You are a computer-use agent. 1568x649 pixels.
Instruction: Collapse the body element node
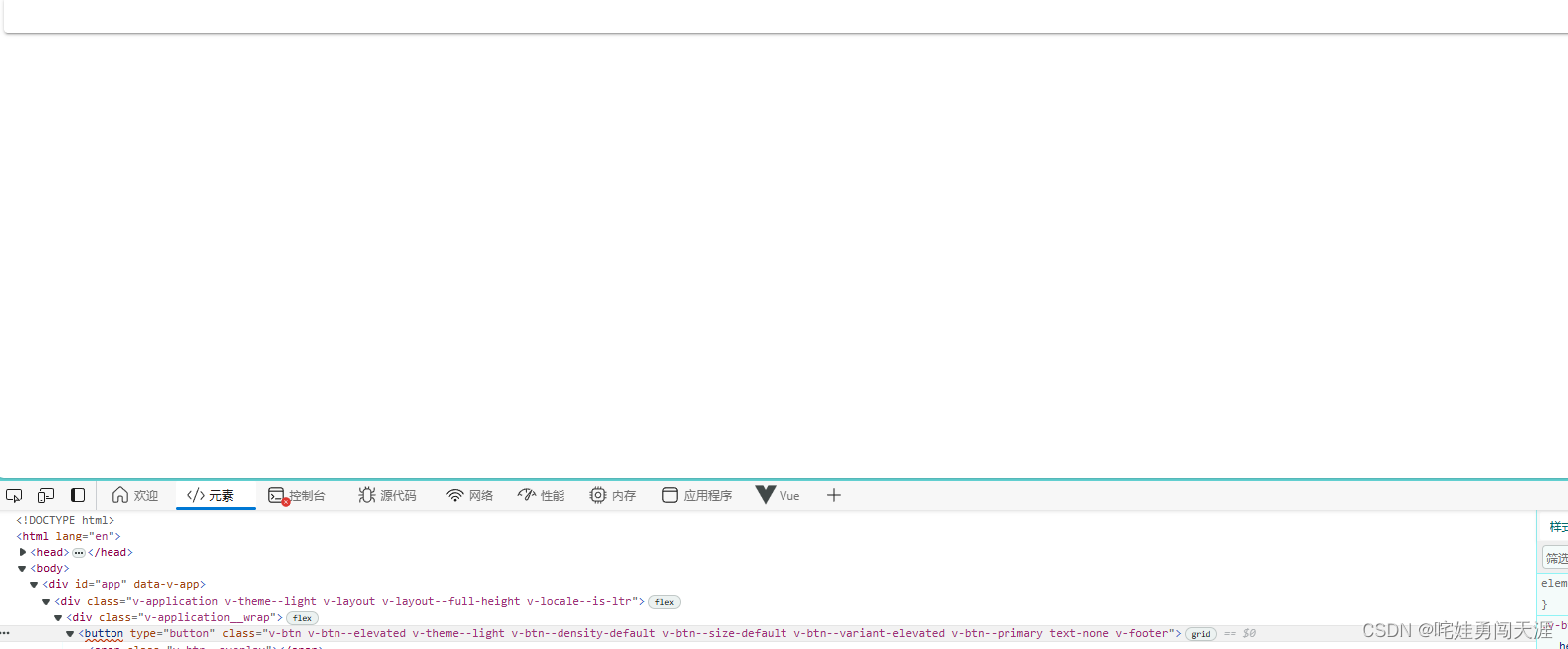[x=22, y=569]
